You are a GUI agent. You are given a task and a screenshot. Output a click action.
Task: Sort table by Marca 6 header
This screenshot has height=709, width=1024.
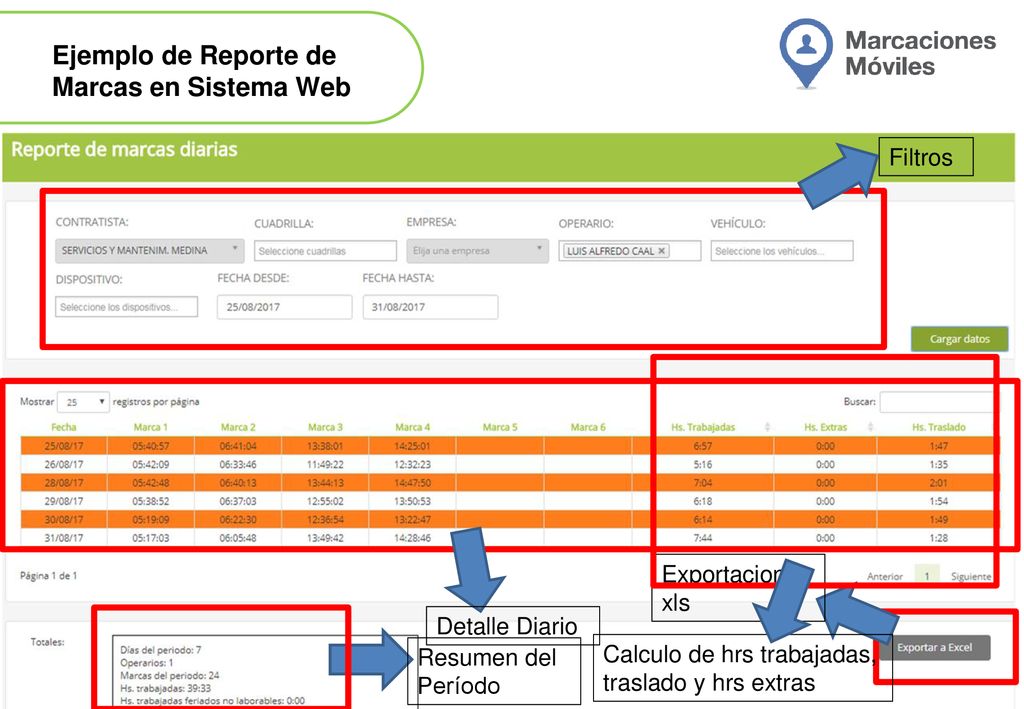point(588,427)
